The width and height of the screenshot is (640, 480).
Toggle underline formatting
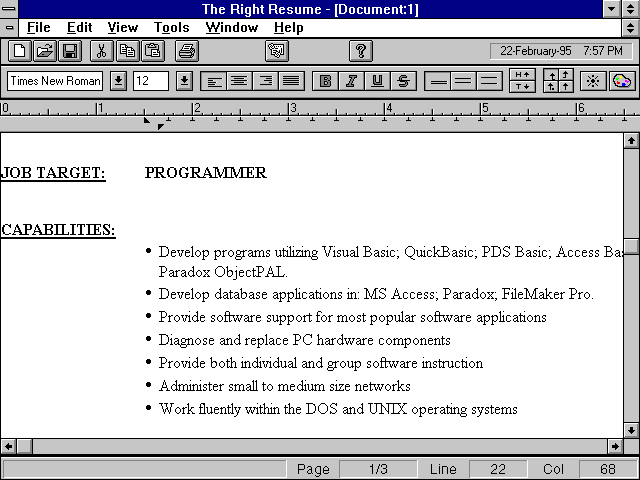click(377, 81)
